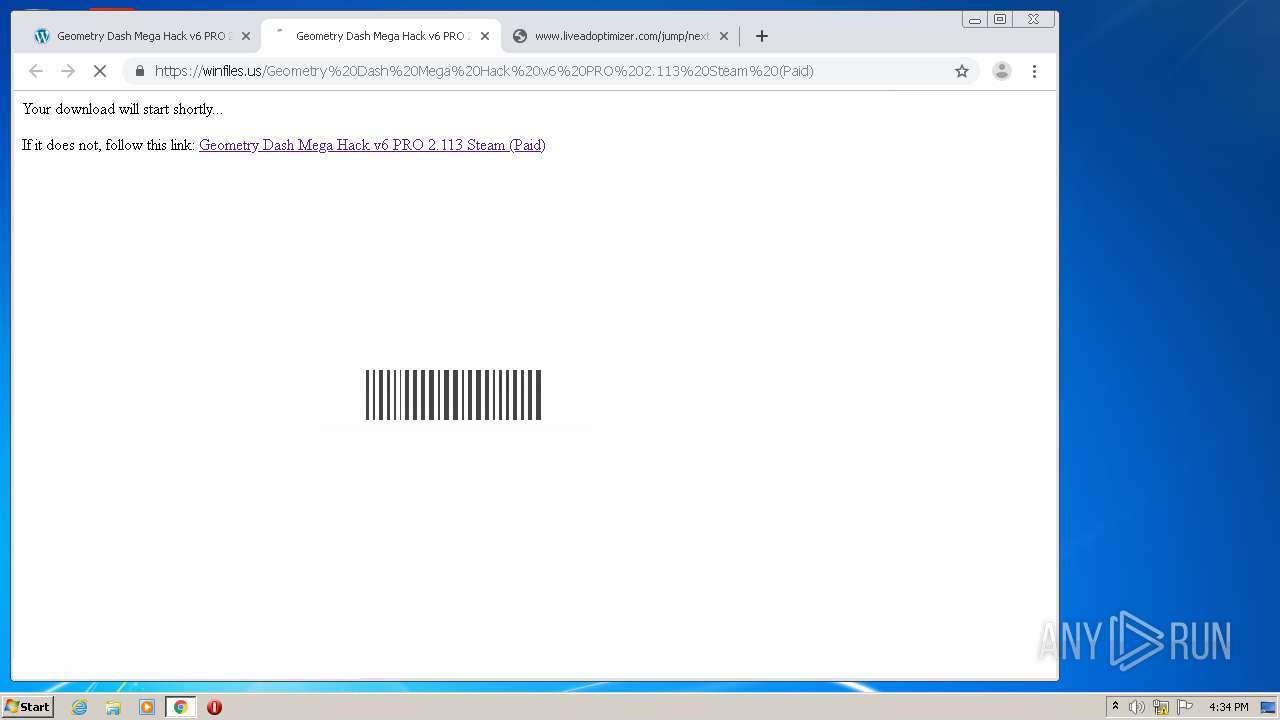Go back to previous page
1280x720 pixels.
point(36,71)
